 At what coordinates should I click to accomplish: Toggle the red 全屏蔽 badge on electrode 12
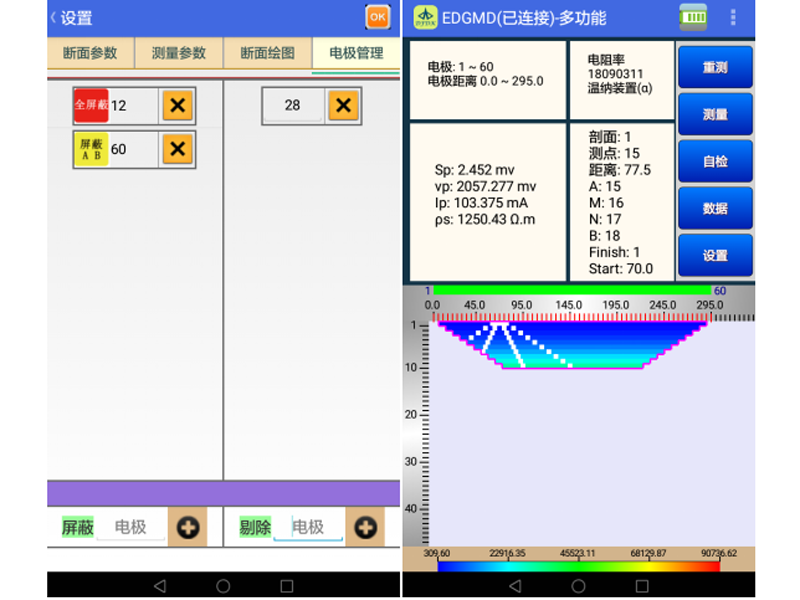(x=91, y=106)
